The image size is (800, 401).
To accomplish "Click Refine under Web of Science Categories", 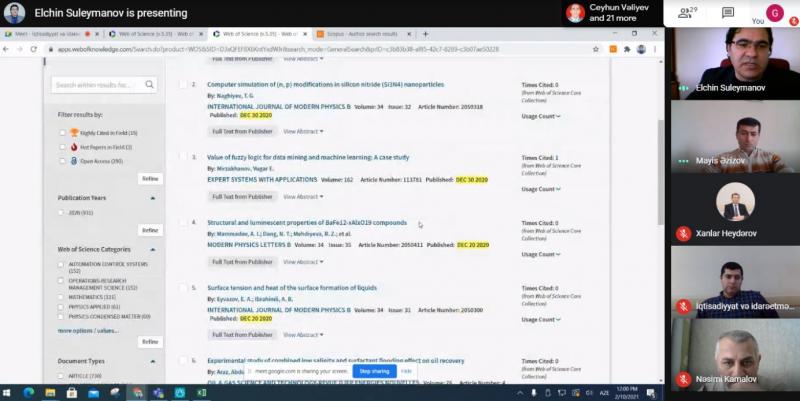I will 150,342.
